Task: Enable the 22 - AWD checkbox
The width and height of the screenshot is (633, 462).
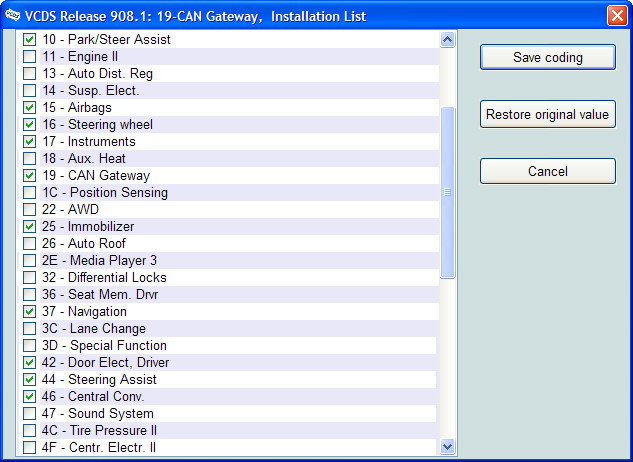Action: pyautogui.click(x=29, y=210)
